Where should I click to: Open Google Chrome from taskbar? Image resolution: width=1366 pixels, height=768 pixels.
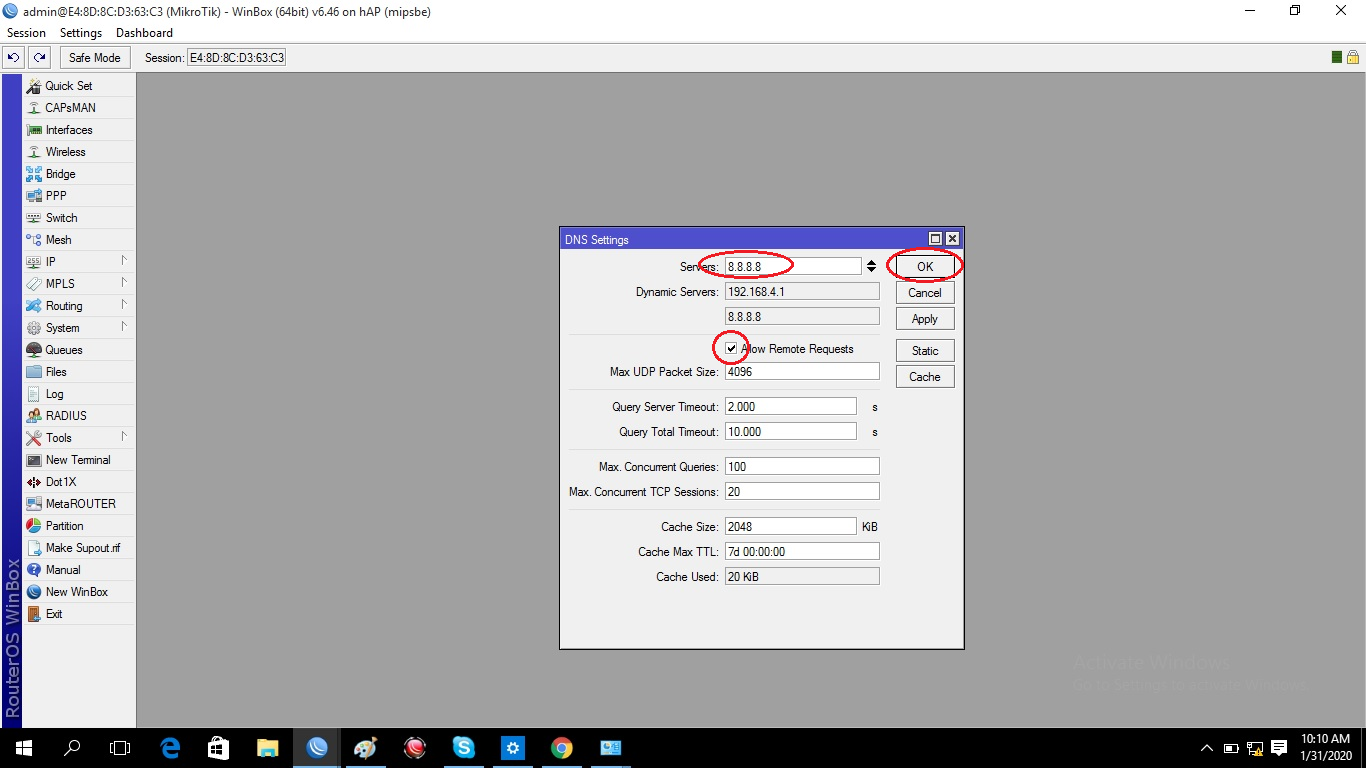tap(561, 748)
